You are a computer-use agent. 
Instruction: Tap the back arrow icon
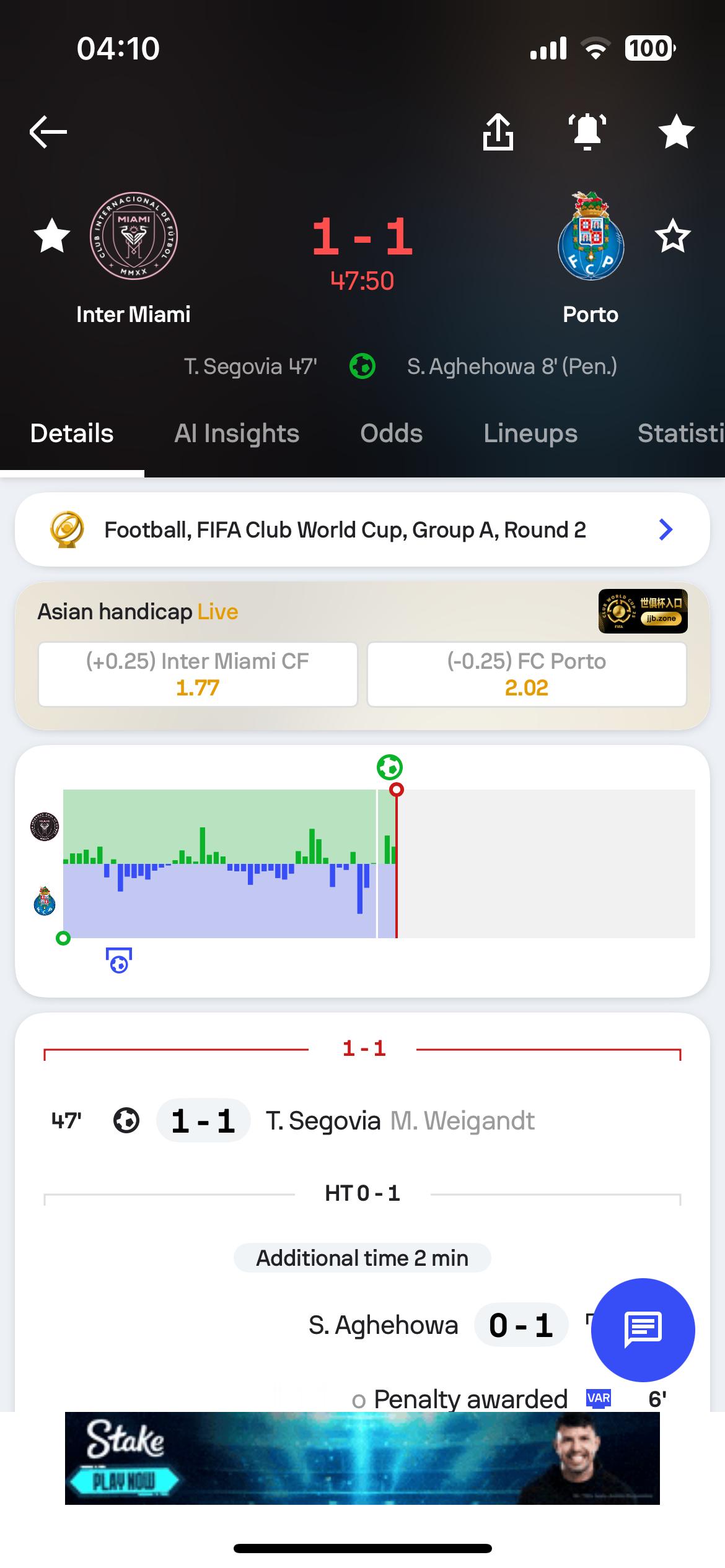[x=48, y=132]
